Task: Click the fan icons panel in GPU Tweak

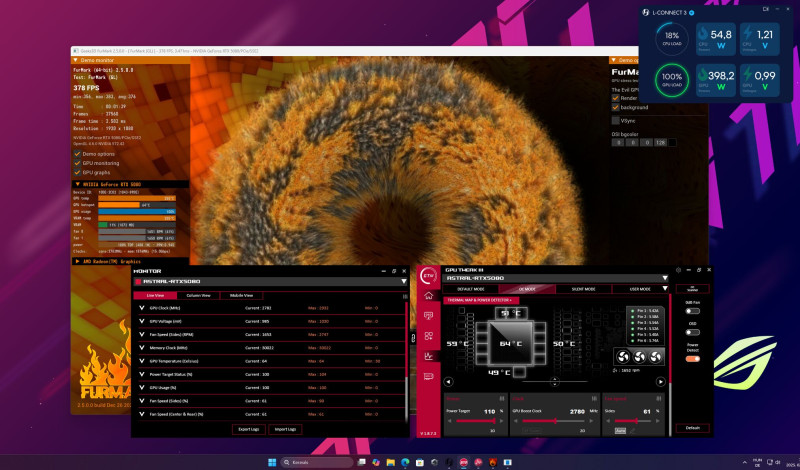Action: tap(639, 356)
